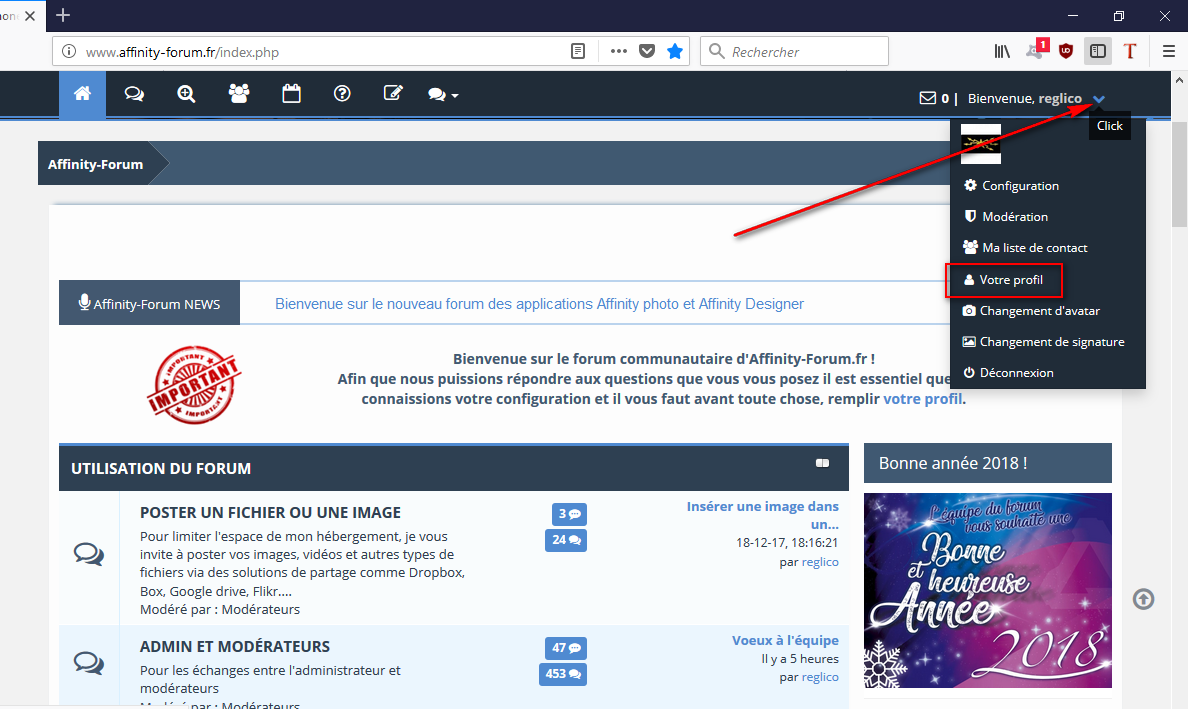The width and height of the screenshot is (1188, 709).
Task: Click the UTILISATION DU FORUM heading
Action: (x=161, y=469)
